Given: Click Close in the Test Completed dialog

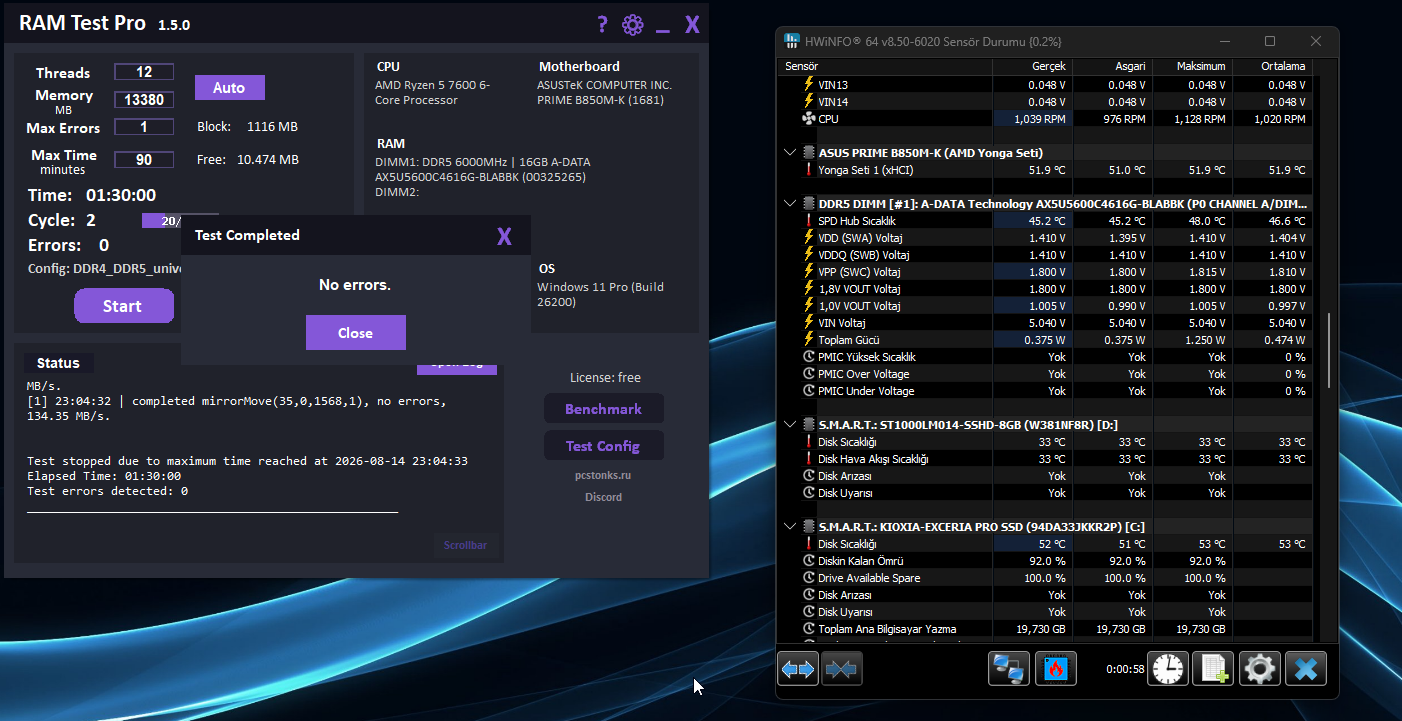Looking at the screenshot, I should pos(355,333).
